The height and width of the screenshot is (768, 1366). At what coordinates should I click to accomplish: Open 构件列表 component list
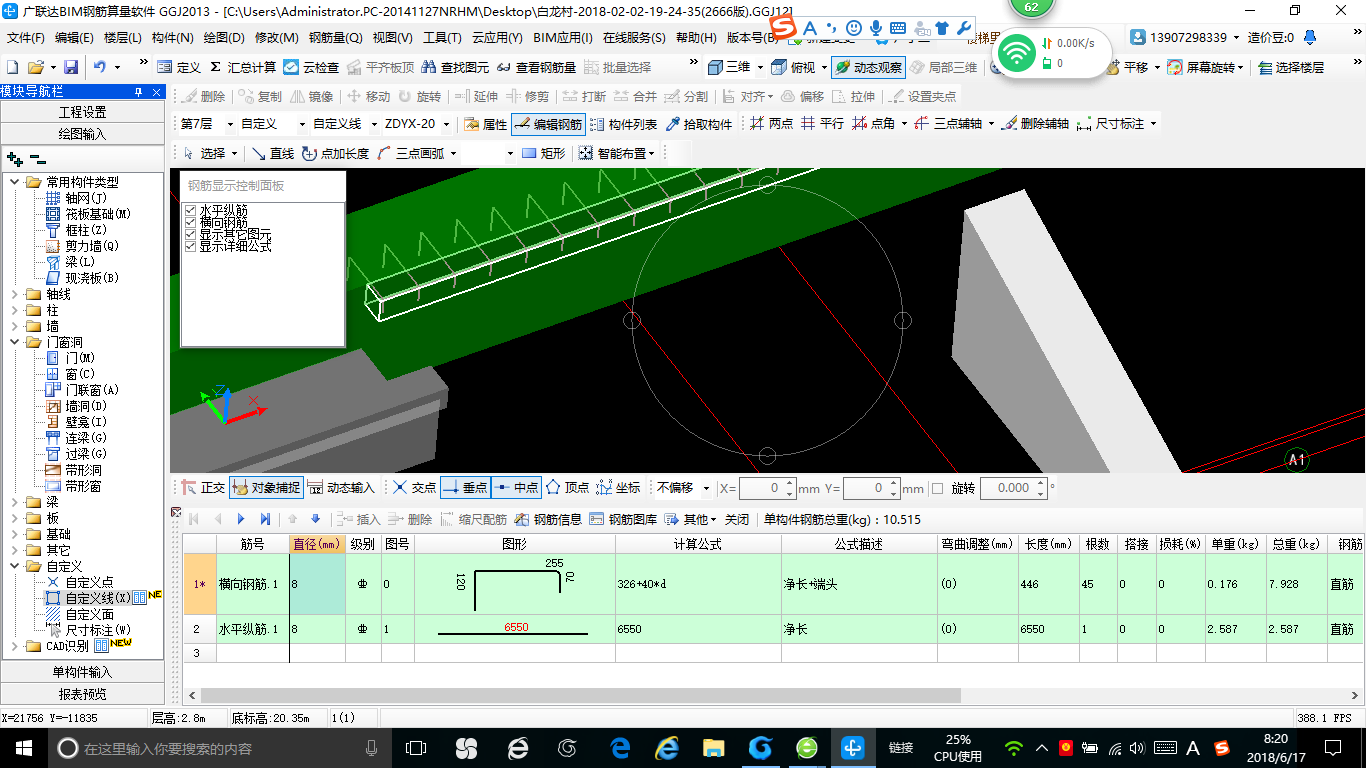623,124
